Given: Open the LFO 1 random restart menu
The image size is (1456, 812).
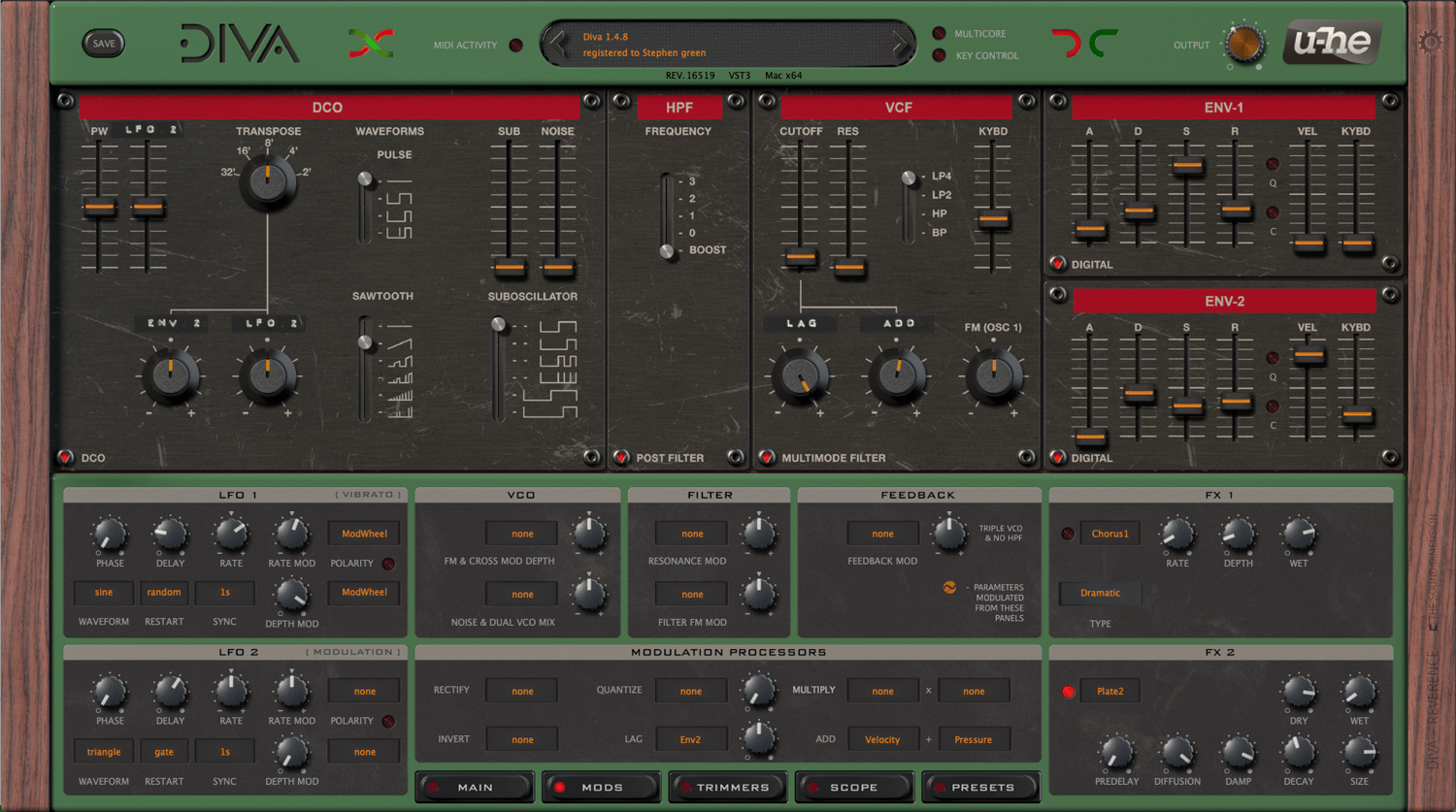Looking at the screenshot, I should click(x=164, y=592).
